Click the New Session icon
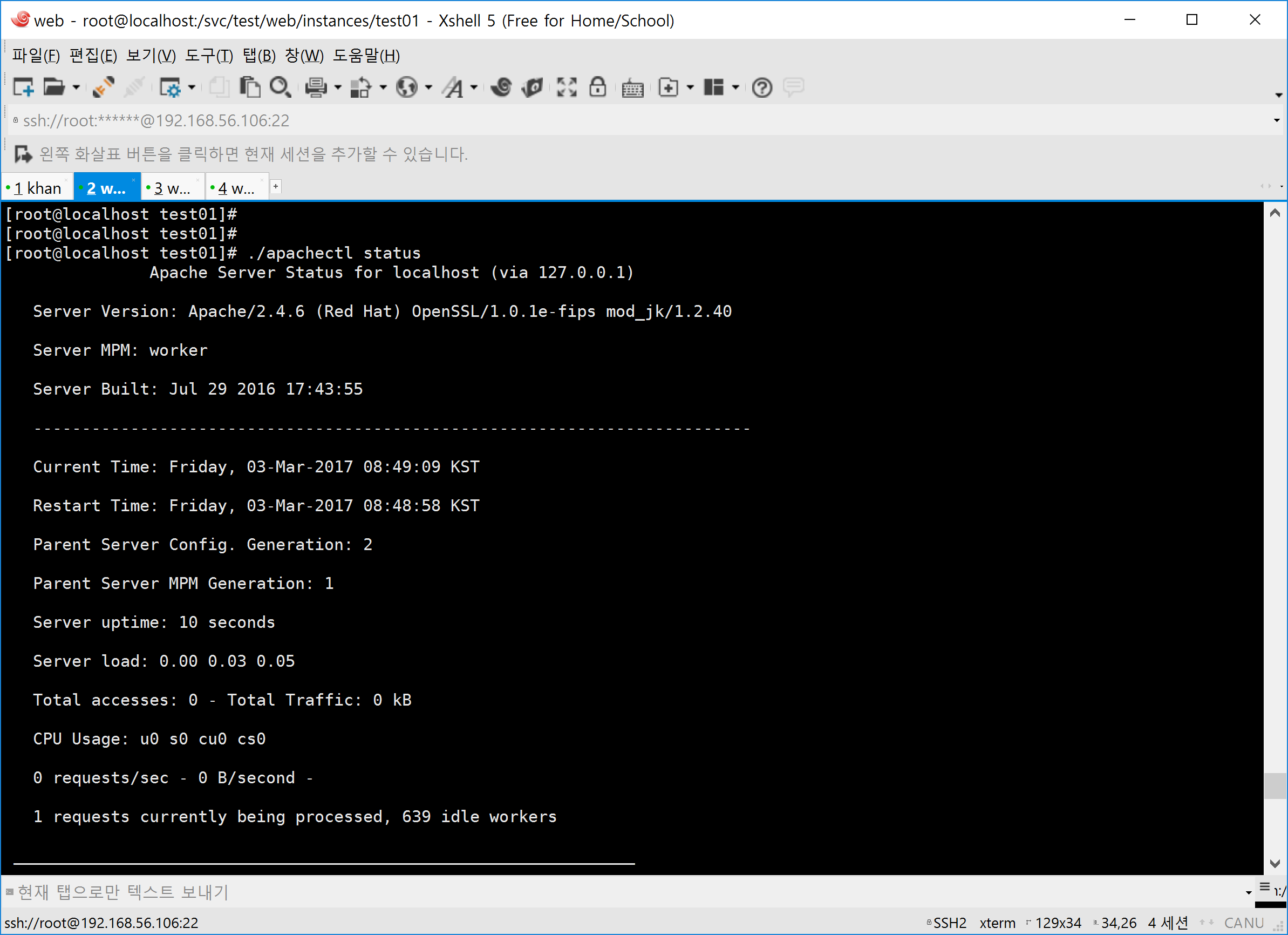This screenshot has height=935, width=1288. pos(23,87)
